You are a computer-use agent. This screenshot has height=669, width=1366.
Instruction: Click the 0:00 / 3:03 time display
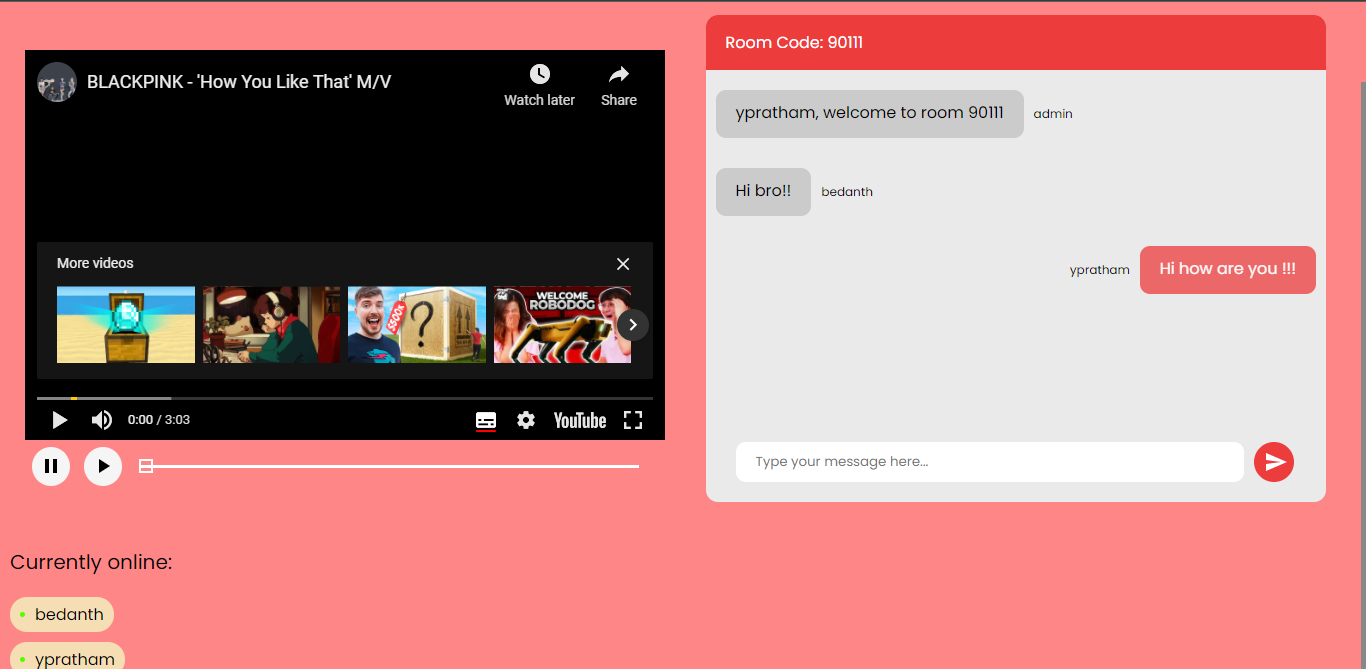click(159, 420)
